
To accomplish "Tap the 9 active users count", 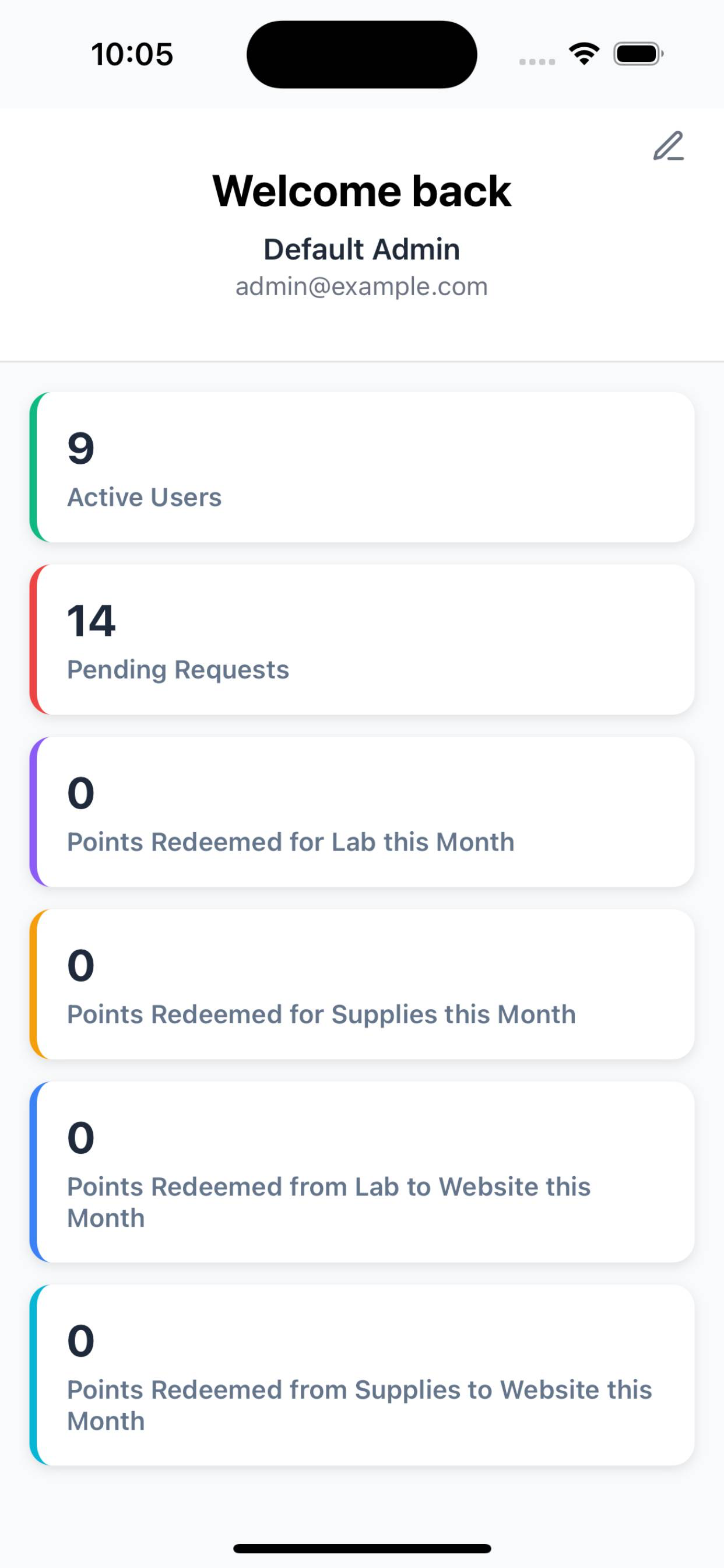I will coord(80,449).
